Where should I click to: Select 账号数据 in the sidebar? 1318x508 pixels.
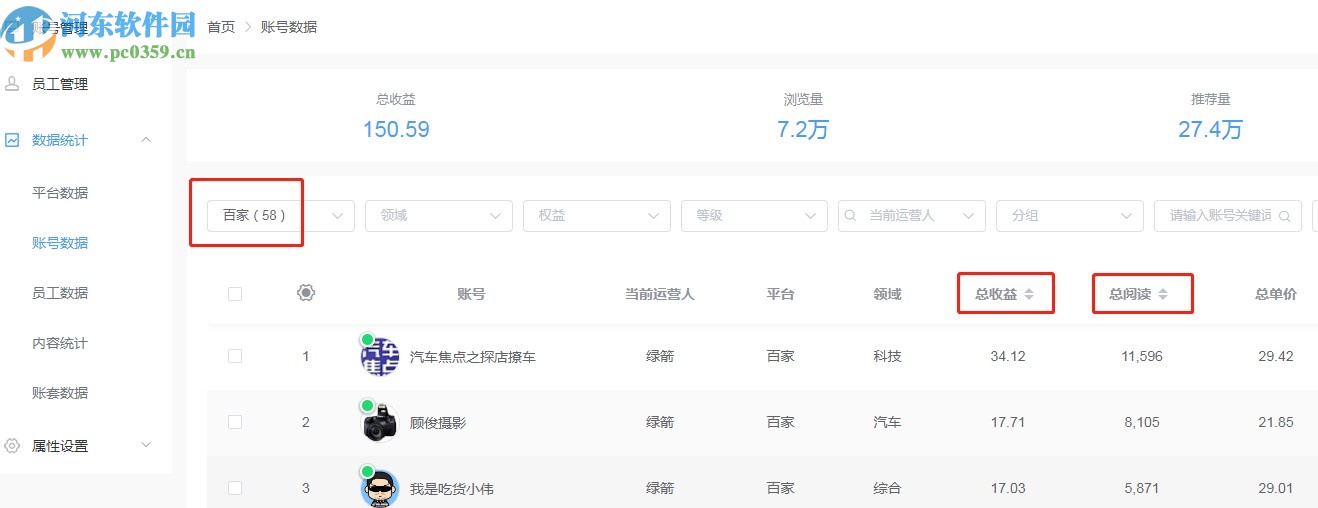[60, 243]
